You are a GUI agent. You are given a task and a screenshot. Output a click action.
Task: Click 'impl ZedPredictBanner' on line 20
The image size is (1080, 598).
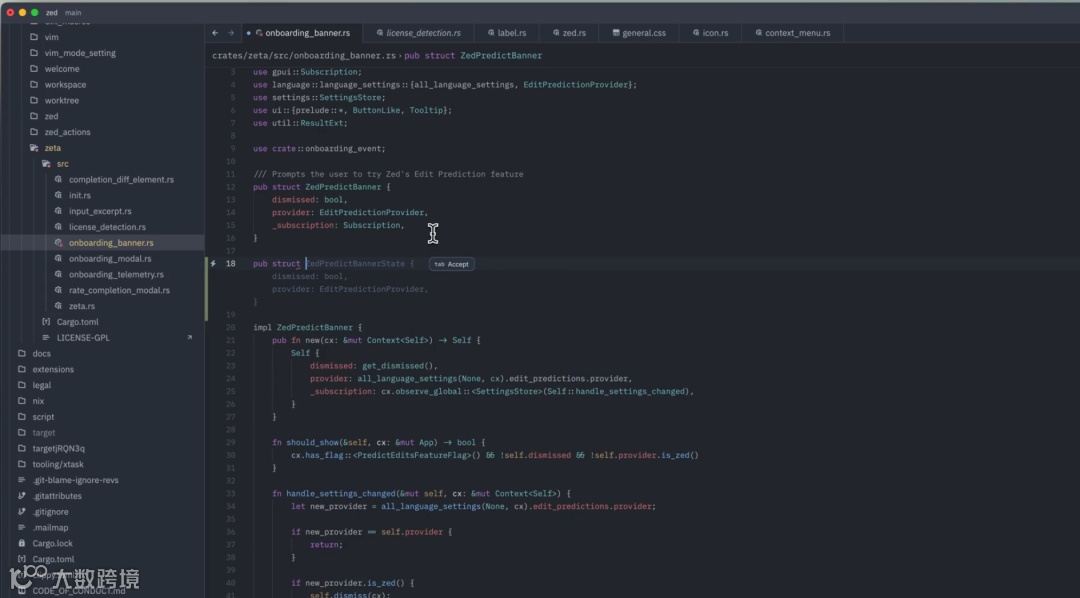[x=303, y=328]
